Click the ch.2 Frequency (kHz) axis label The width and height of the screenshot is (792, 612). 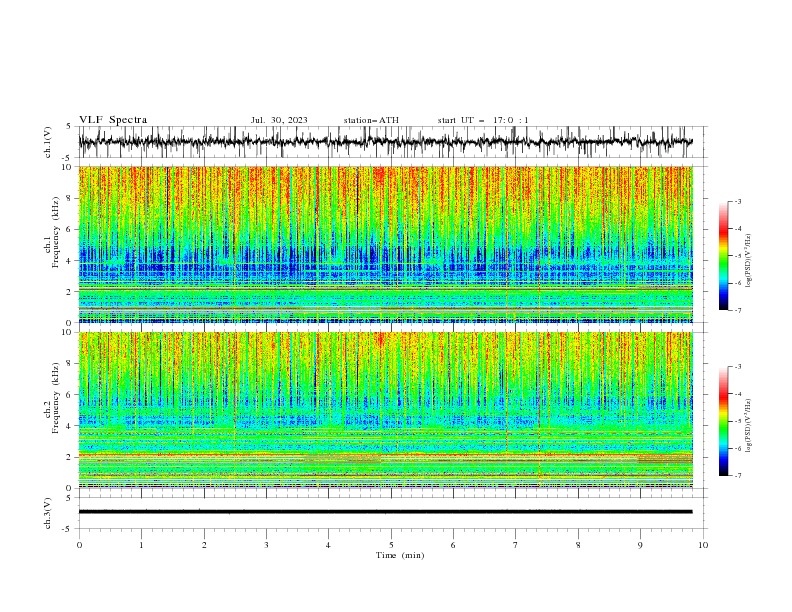click(x=52, y=397)
